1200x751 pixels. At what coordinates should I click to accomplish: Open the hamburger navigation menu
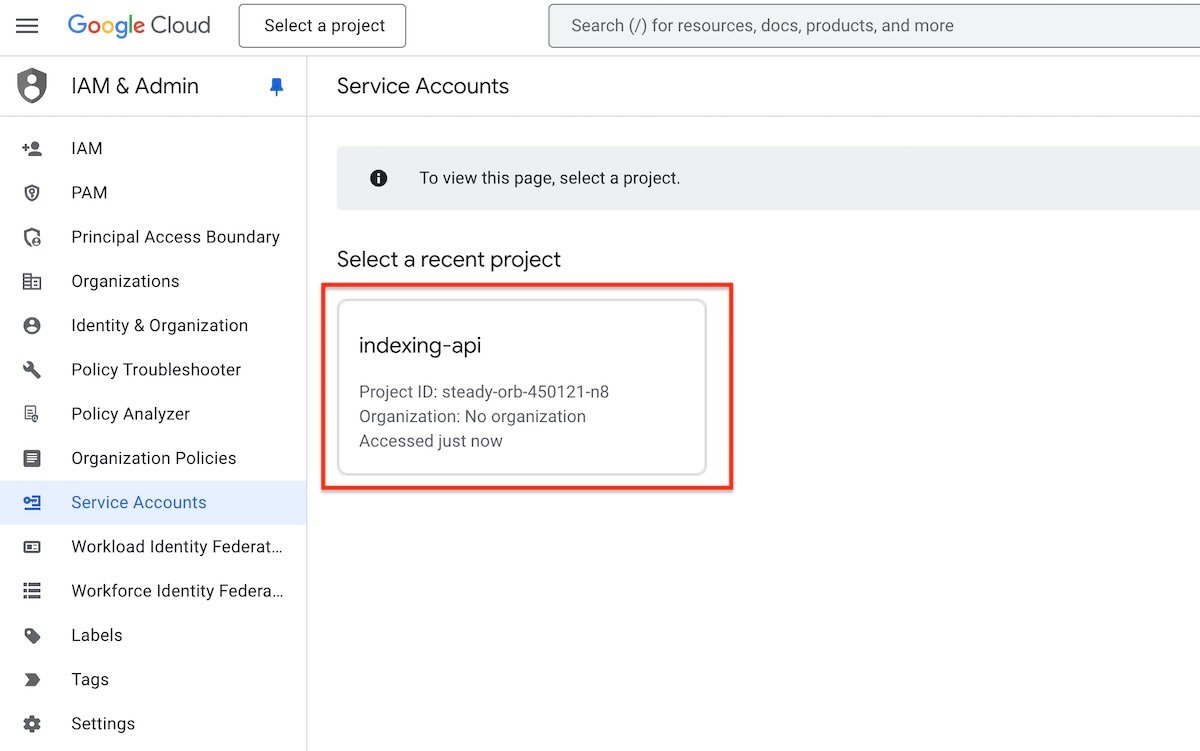pos(27,26)
